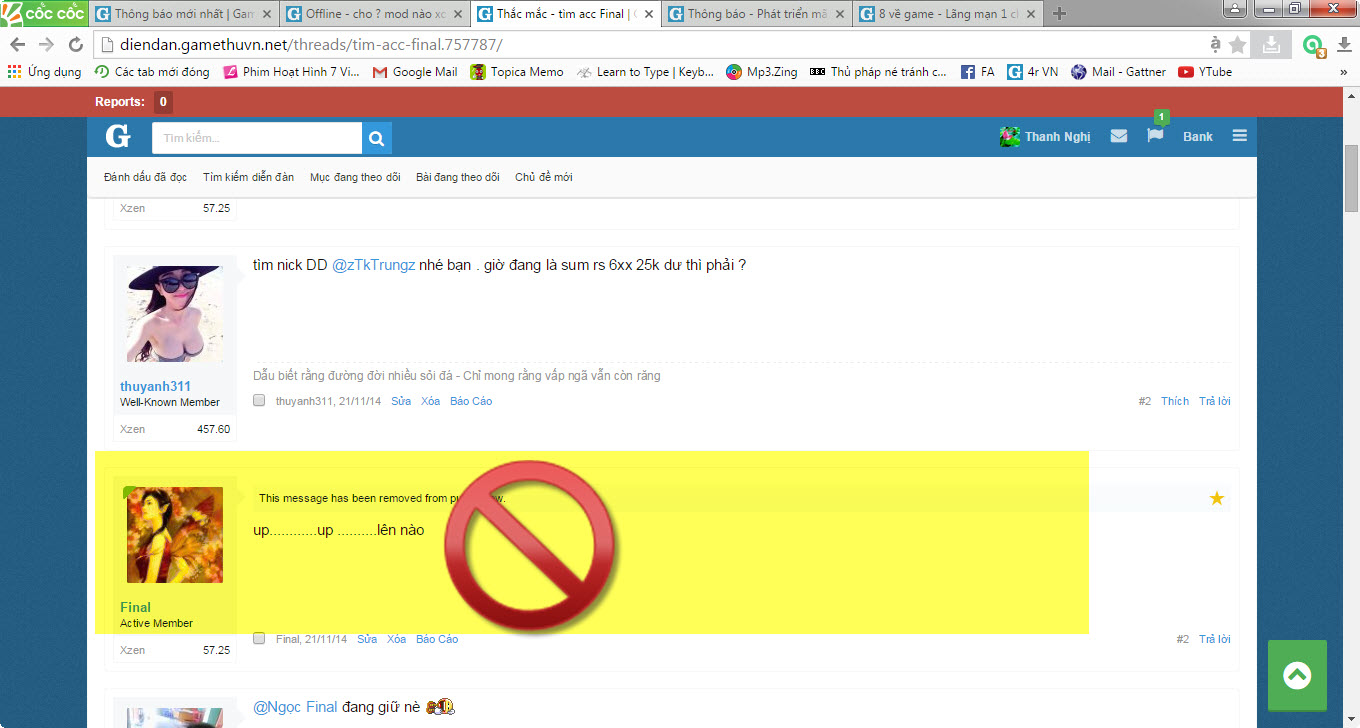Viewport: 1360px width, 728px height.
Task: Click 'Thích' on thuyanh311's post
Action: pos(1175,401)
